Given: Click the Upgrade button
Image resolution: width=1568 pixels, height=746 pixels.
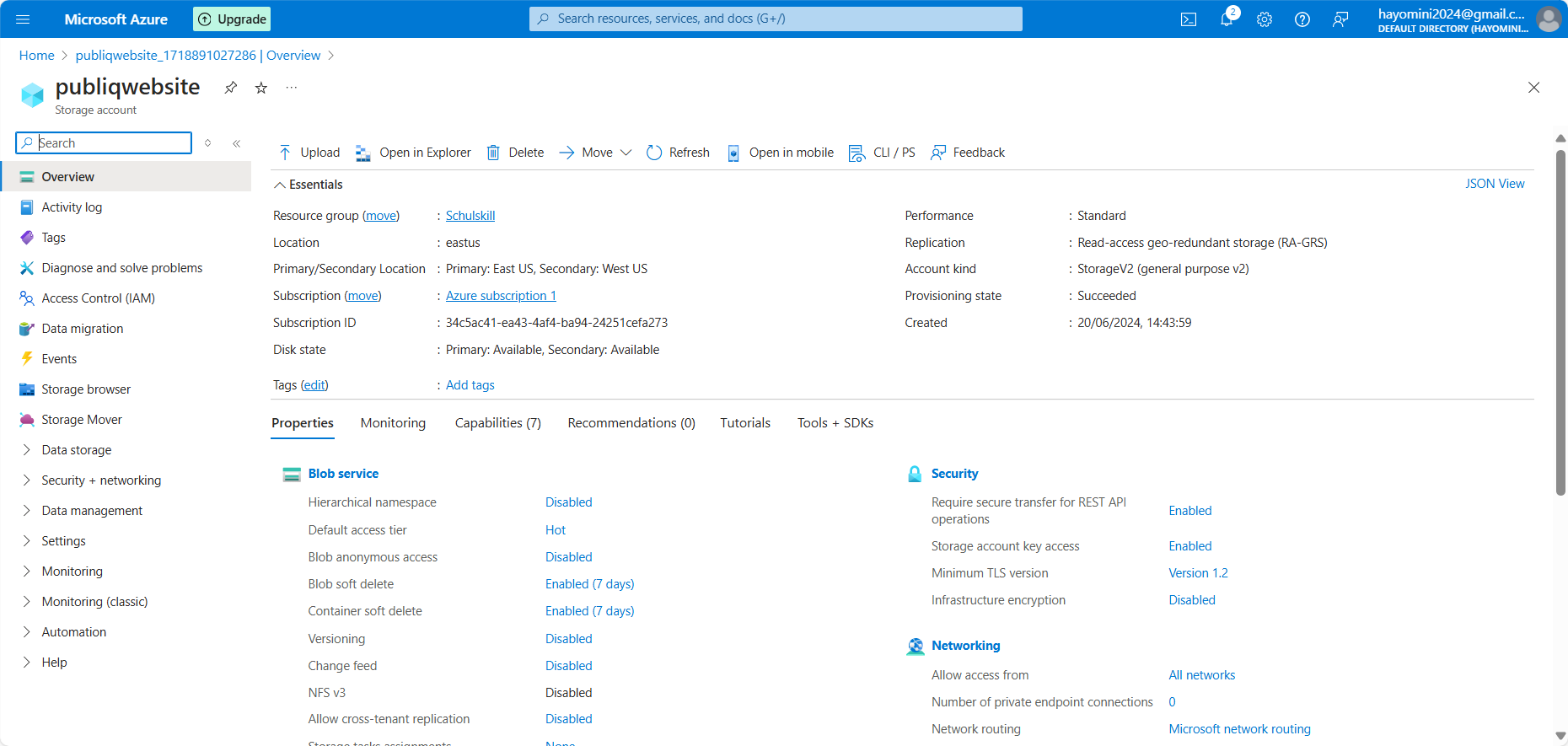Looking at the screenshot, I should 232,19.
